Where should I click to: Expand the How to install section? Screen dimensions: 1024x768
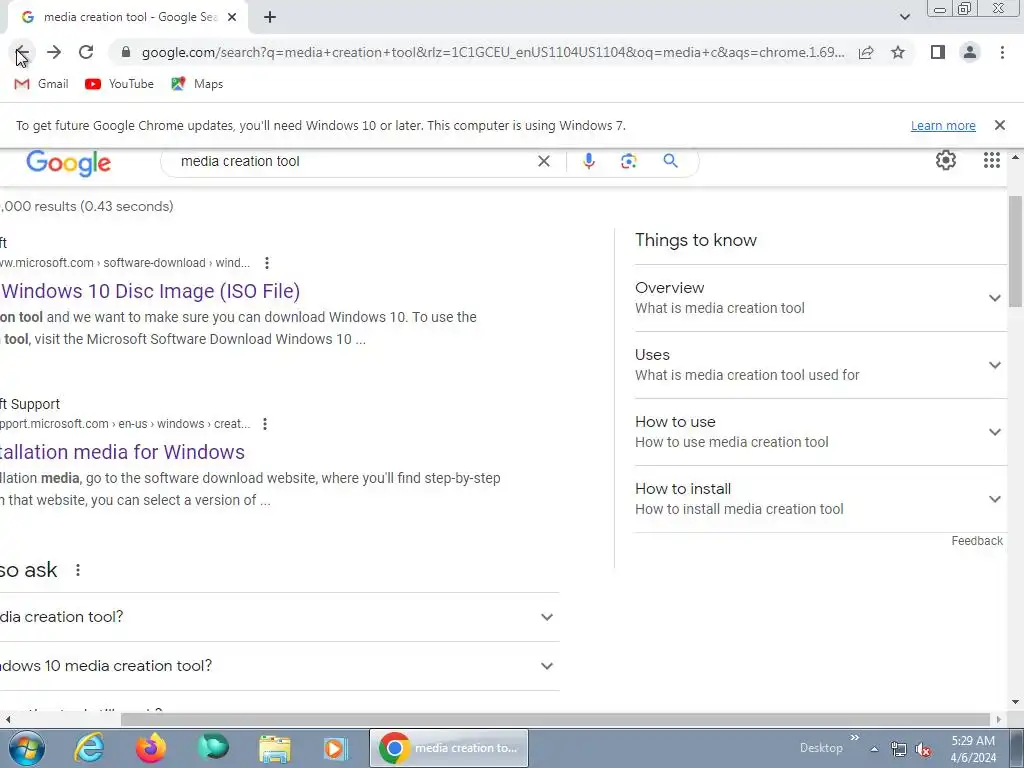(x=820, y=499)
